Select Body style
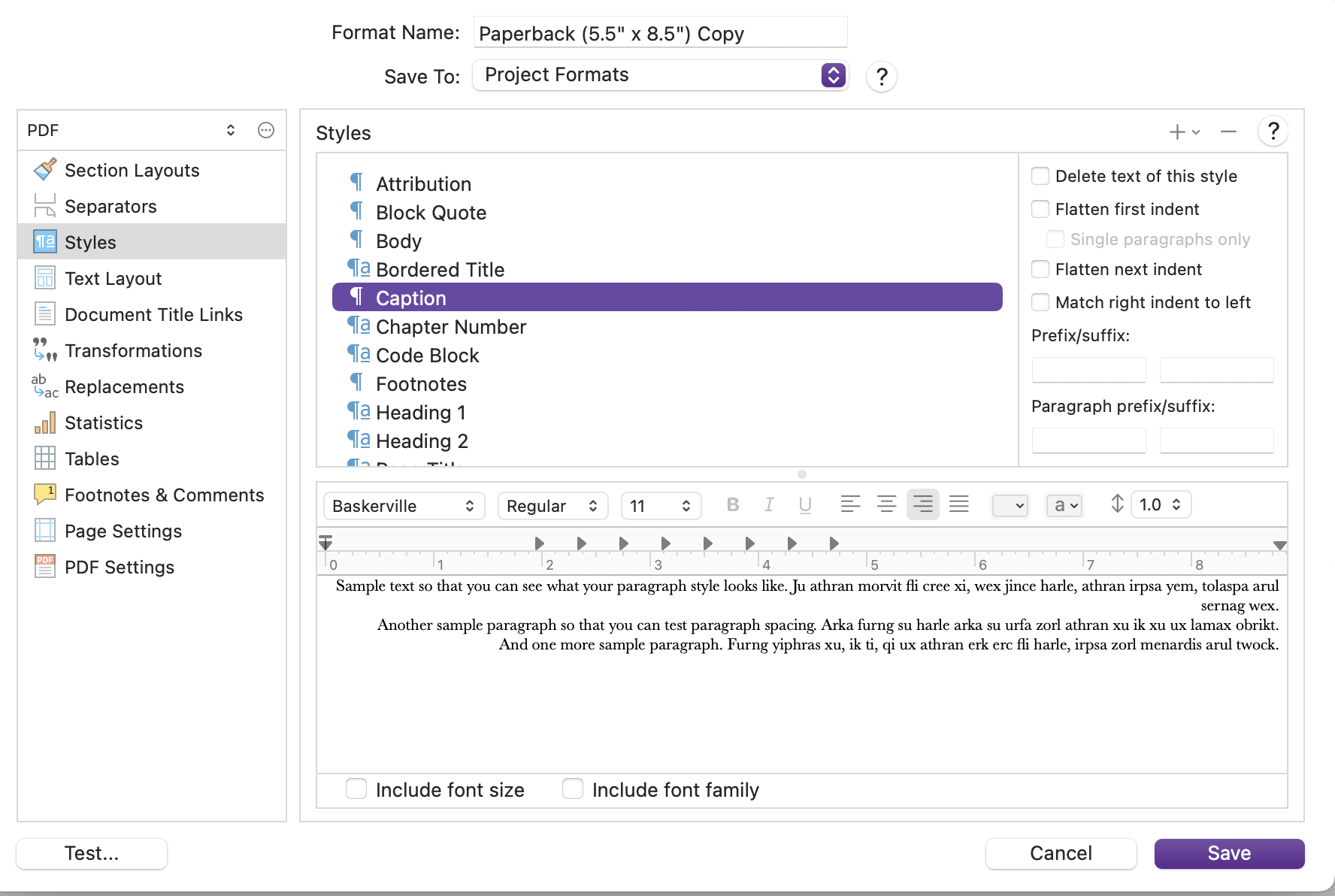Viewport: 1335px width, 896px height. coord(667,241)
